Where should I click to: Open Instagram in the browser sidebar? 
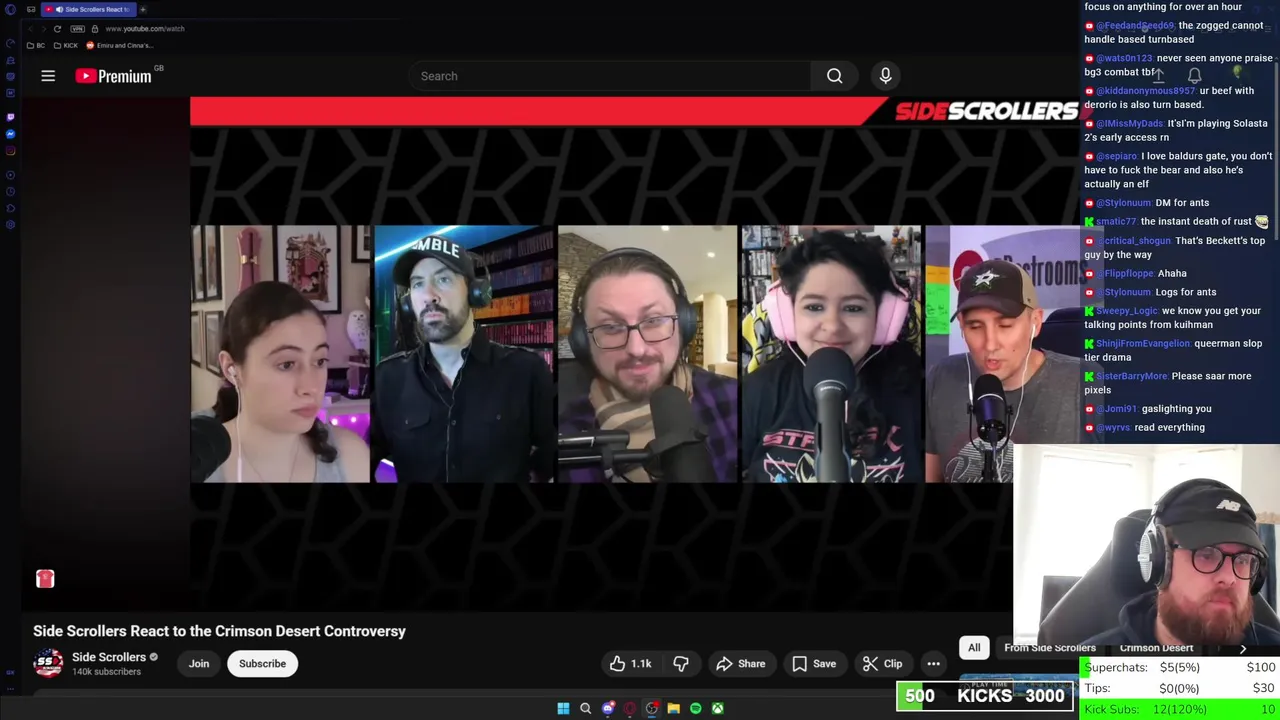pyautogui.click(x=10, y=151)
